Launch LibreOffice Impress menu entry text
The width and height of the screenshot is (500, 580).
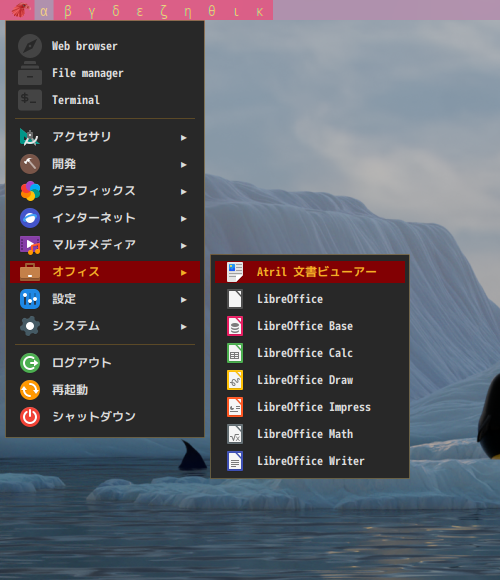pos(314,407)
